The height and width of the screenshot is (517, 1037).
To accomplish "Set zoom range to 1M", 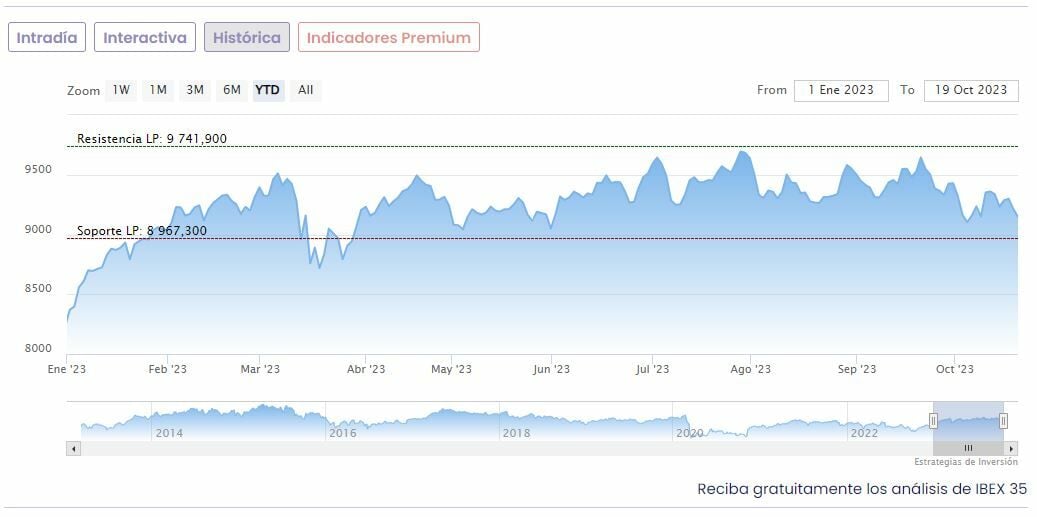I will click(158, 90).
